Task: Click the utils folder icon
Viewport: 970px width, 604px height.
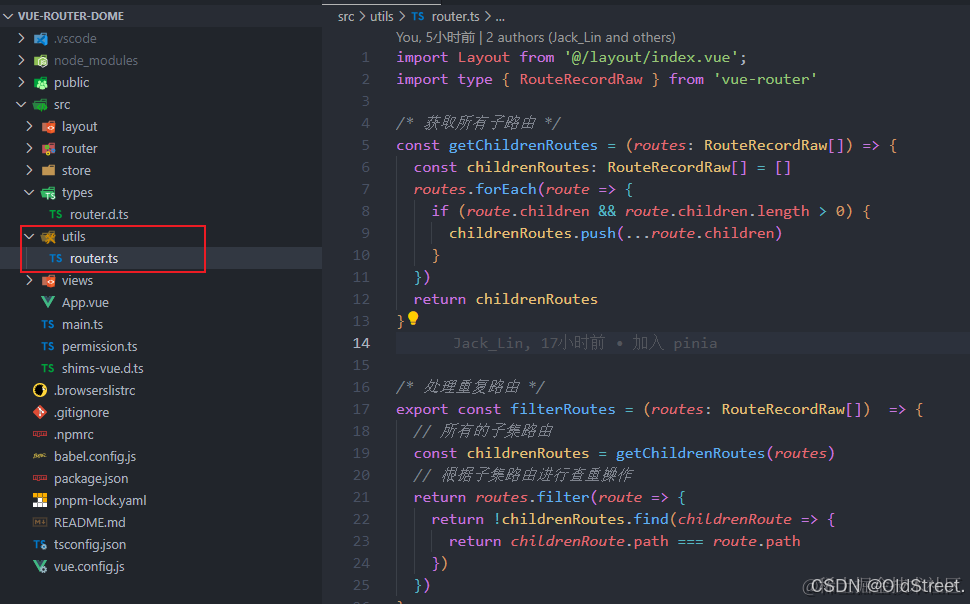Action: point(48,236)
